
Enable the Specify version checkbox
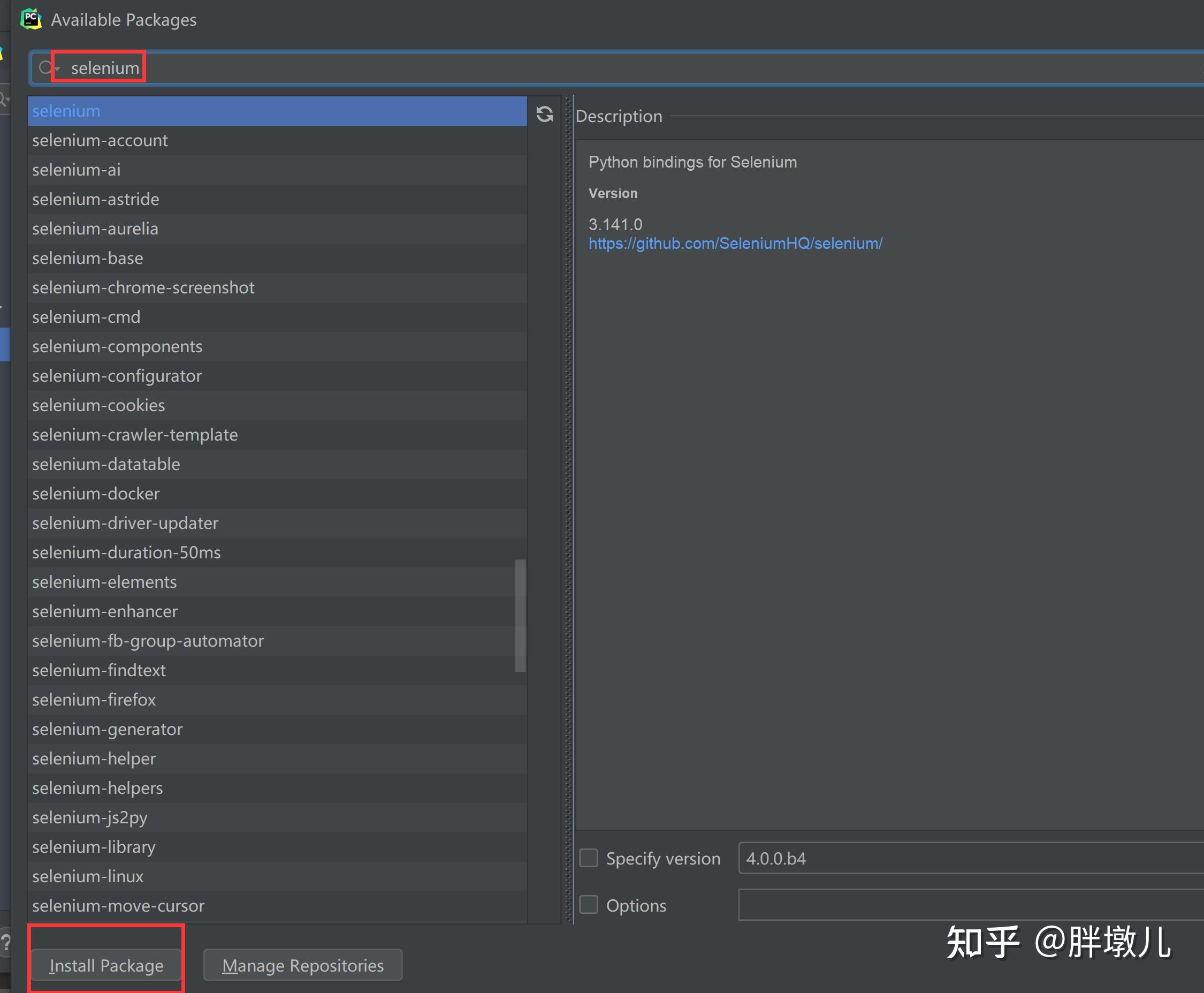588,858
